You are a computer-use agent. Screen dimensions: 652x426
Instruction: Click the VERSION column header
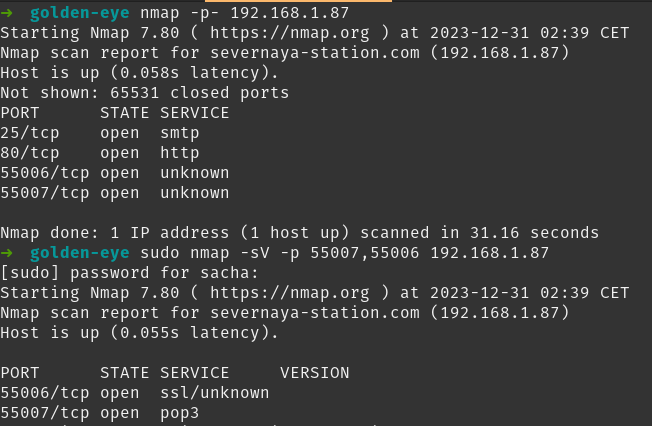(315, 373)
